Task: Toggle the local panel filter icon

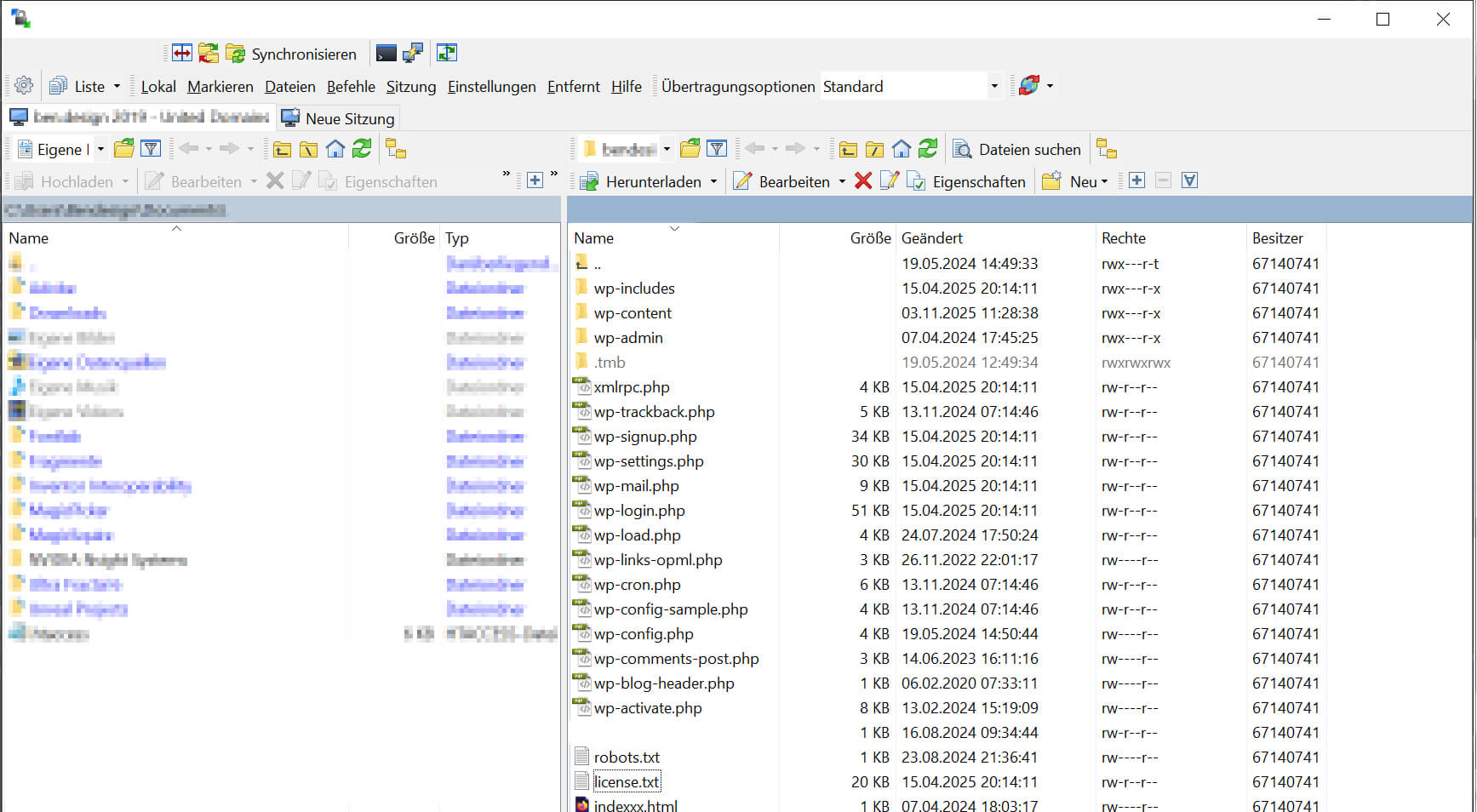Action: [151, 149]
